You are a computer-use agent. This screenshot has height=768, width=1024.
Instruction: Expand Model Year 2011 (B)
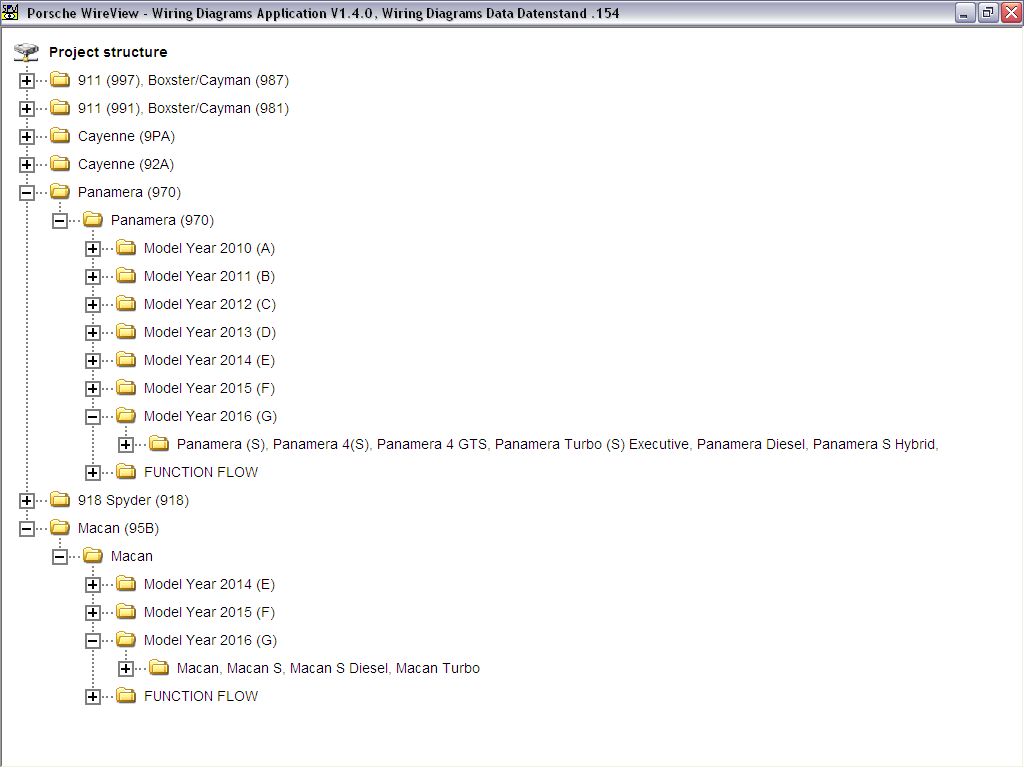click(93, 278)
